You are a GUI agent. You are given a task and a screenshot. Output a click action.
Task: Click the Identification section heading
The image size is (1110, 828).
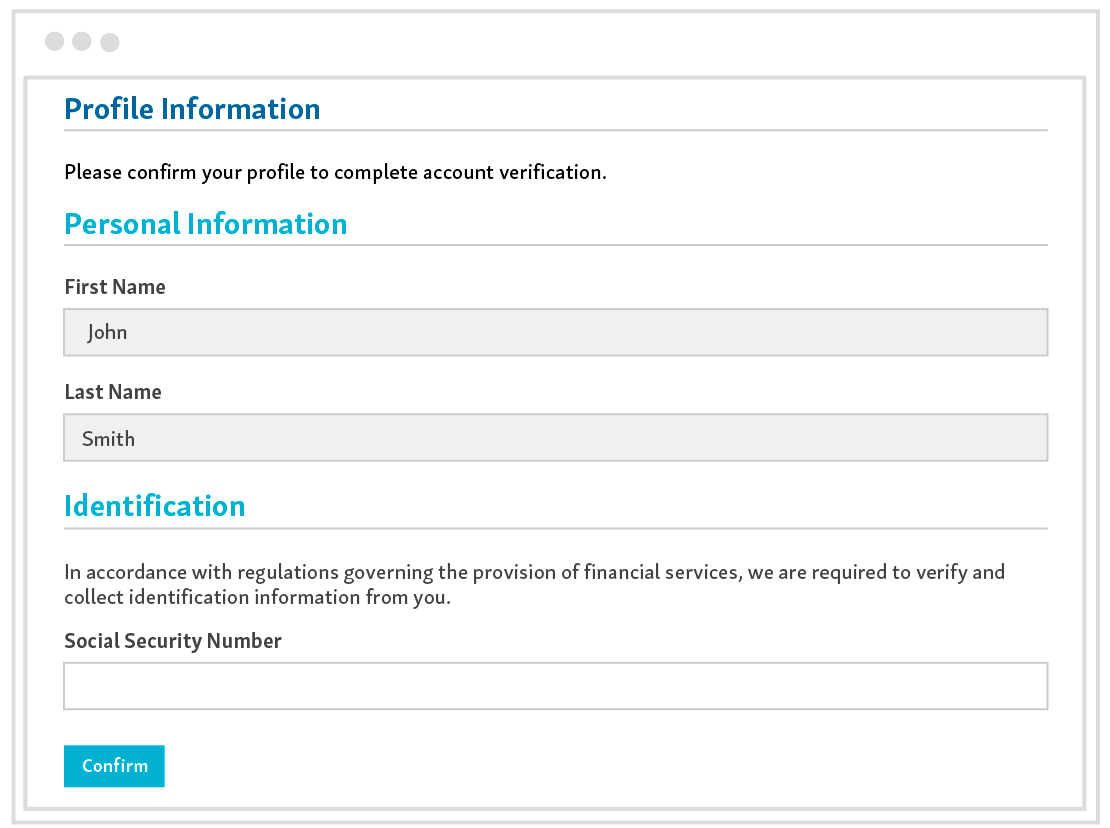point(154,506)
